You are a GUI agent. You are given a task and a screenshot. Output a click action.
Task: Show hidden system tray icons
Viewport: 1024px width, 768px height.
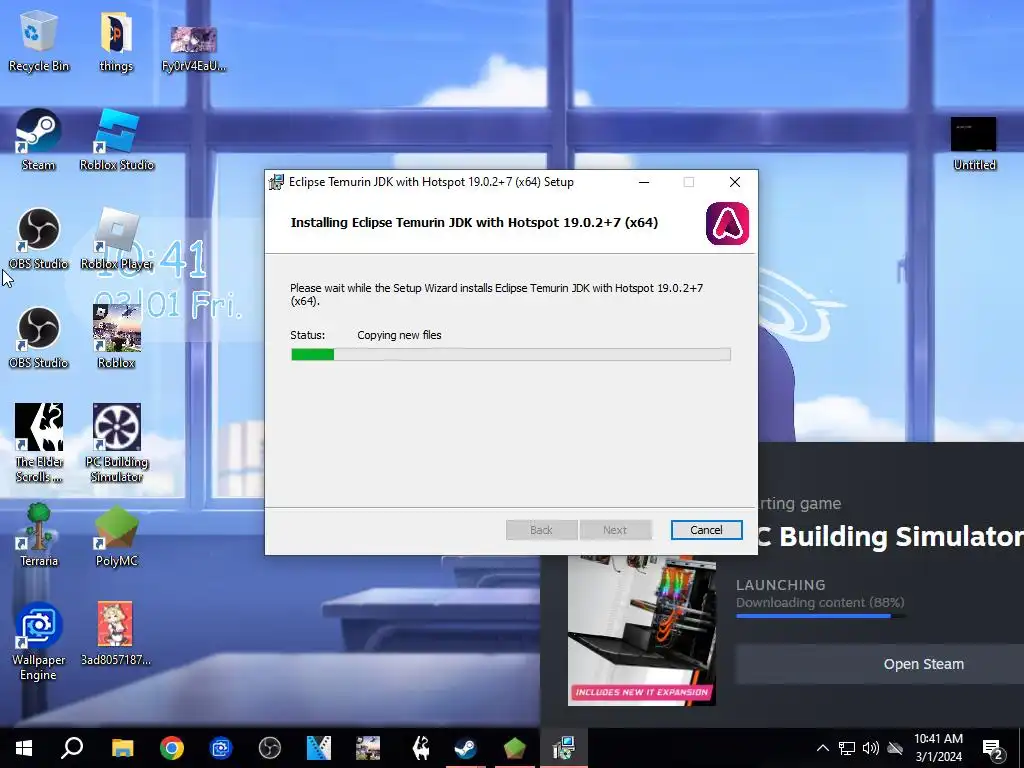(823, 748)
